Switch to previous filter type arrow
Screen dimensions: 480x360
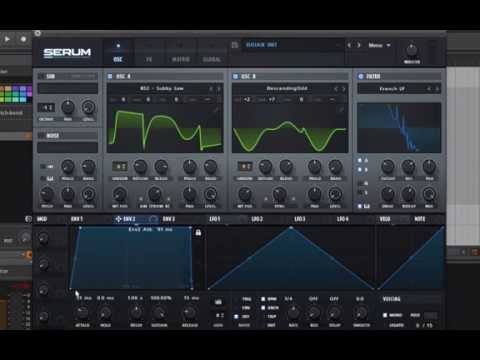tap(429, 89)
